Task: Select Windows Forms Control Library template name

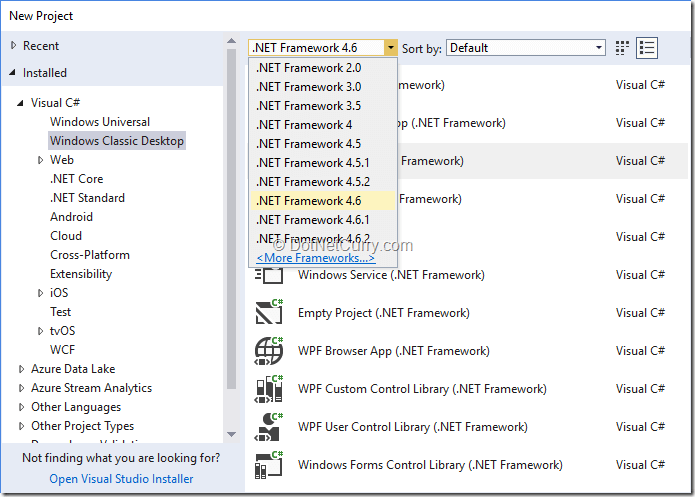Action: [x=430, y=465]
